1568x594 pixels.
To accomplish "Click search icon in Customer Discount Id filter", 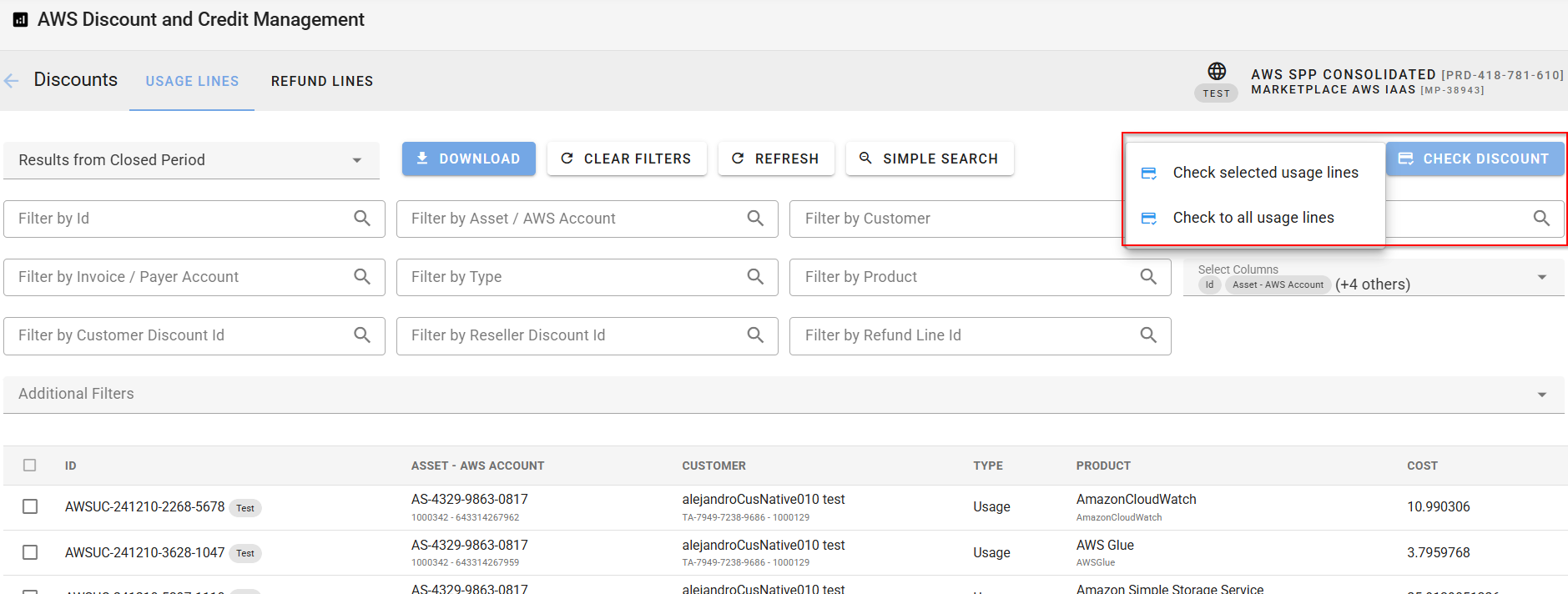I will 362,335.
